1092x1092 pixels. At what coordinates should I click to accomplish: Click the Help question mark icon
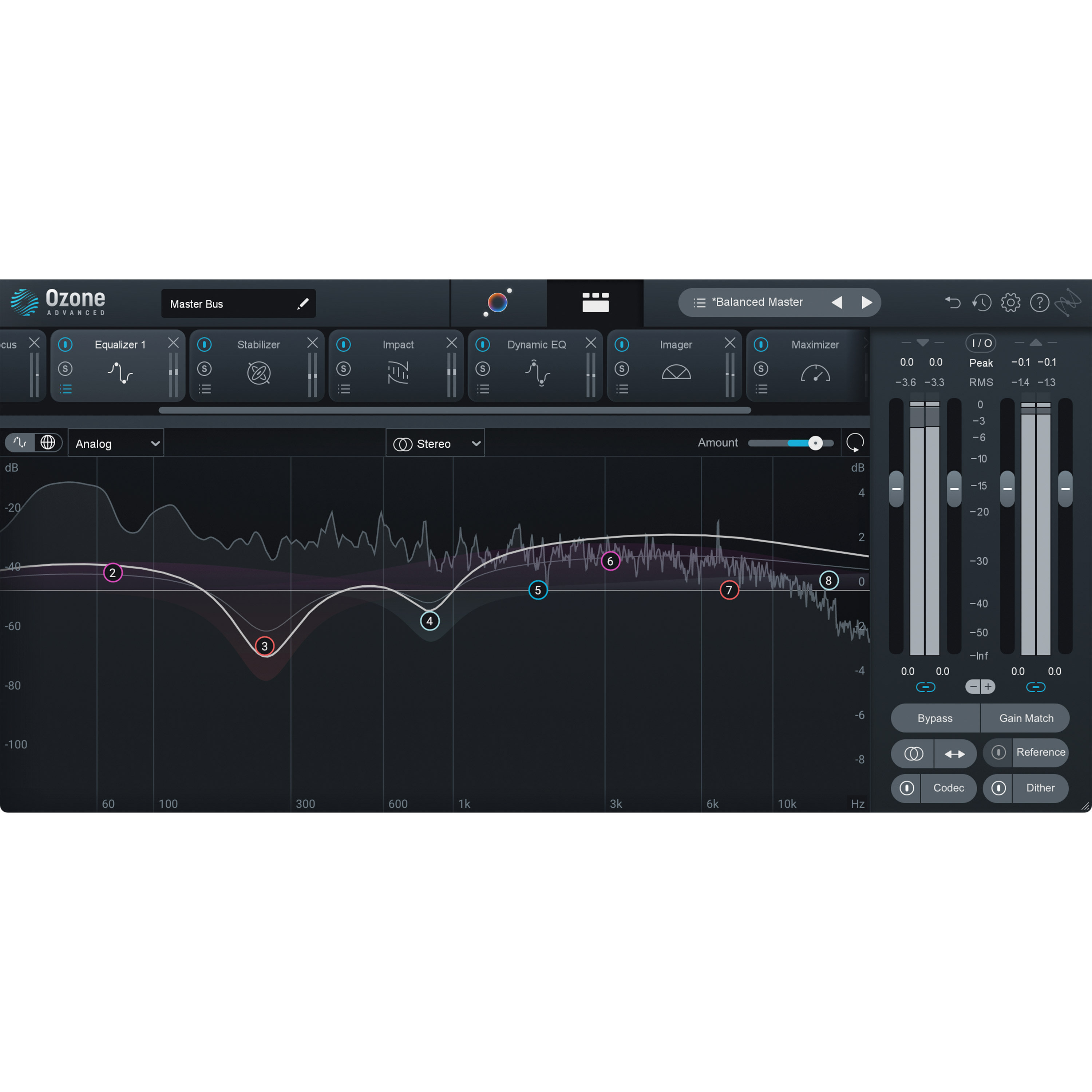1040,303
